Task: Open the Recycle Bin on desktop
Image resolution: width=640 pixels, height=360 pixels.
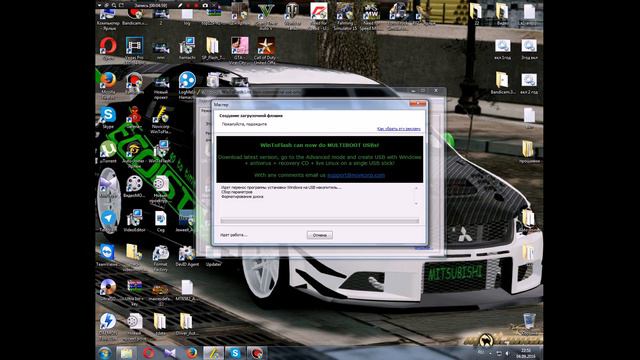Action: click(529, 321)
